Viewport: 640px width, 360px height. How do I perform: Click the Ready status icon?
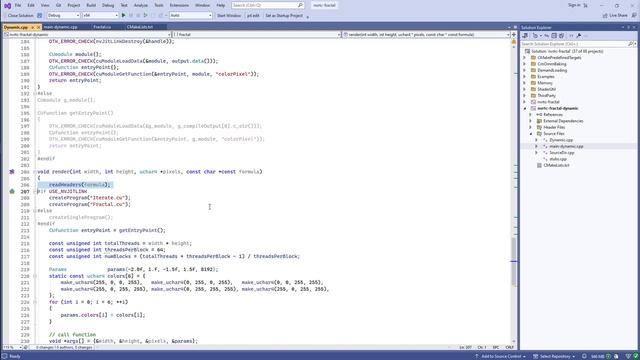tap(4, 356)
